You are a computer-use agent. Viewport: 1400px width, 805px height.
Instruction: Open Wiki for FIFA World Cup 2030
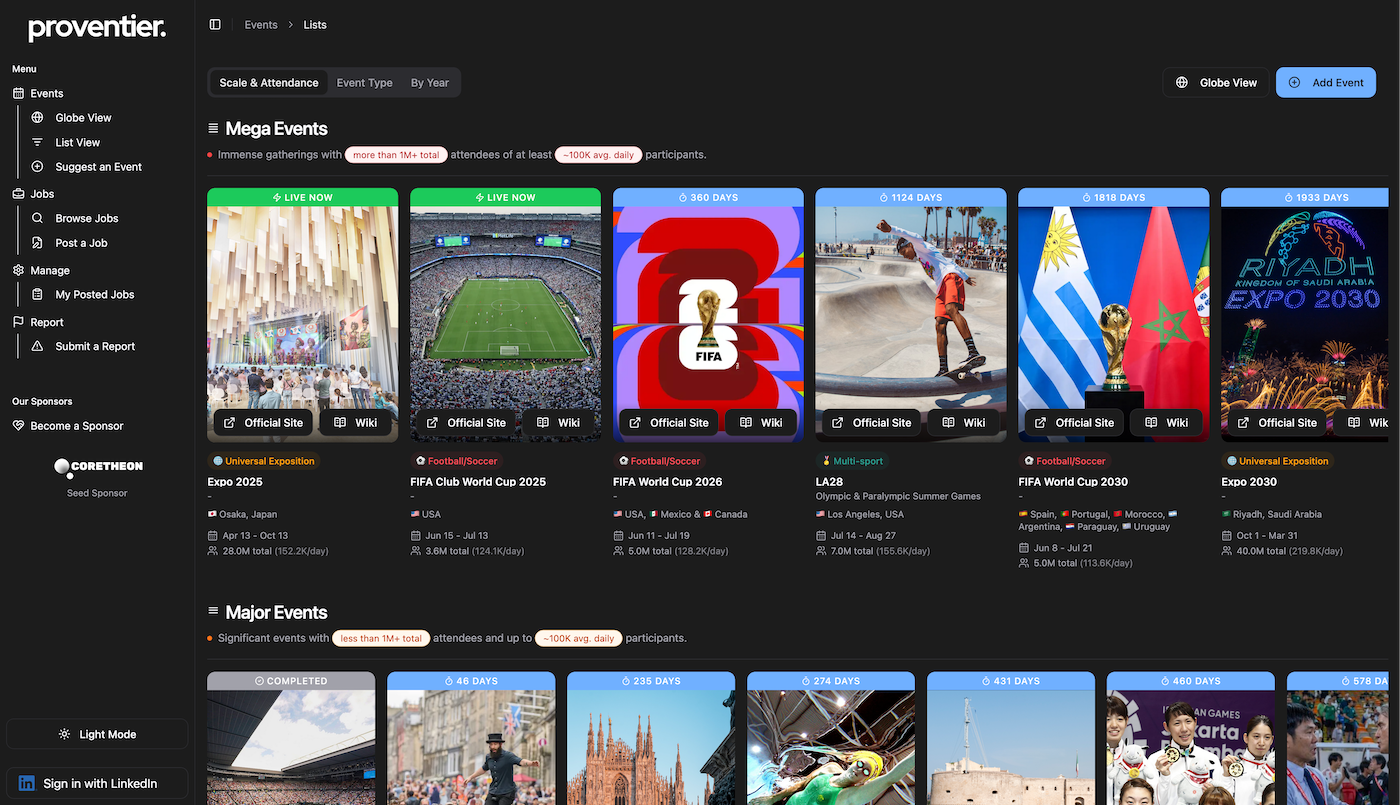pyautogui.click(x=1167, y=423)
